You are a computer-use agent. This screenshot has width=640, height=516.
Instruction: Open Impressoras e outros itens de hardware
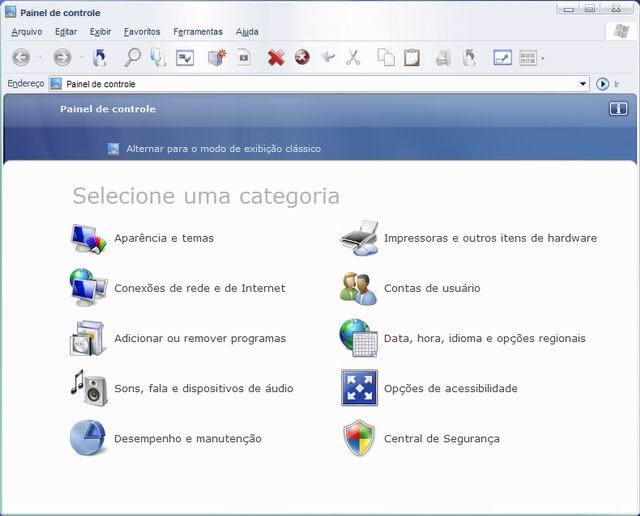coord(490,238)
